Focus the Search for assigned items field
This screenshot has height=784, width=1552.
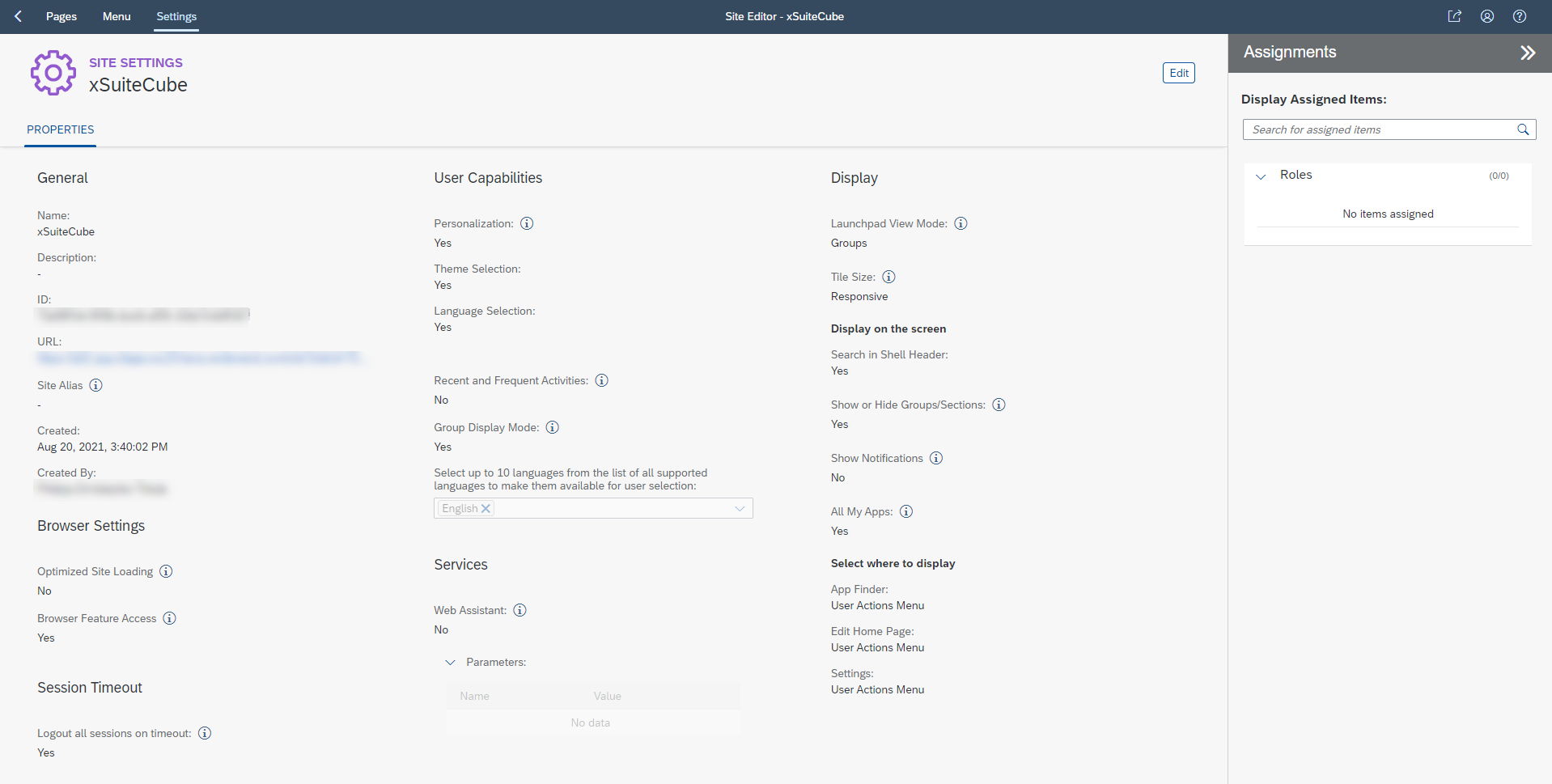pyautogui.click(x=1379, y=129)
